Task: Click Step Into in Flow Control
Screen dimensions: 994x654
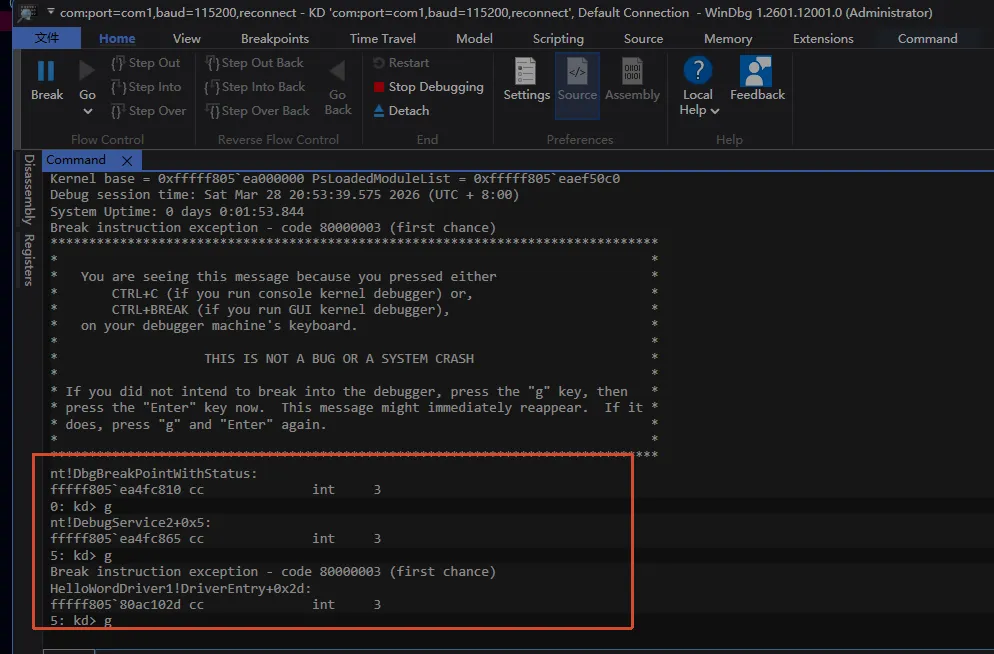Action: (x=146, y=87)
